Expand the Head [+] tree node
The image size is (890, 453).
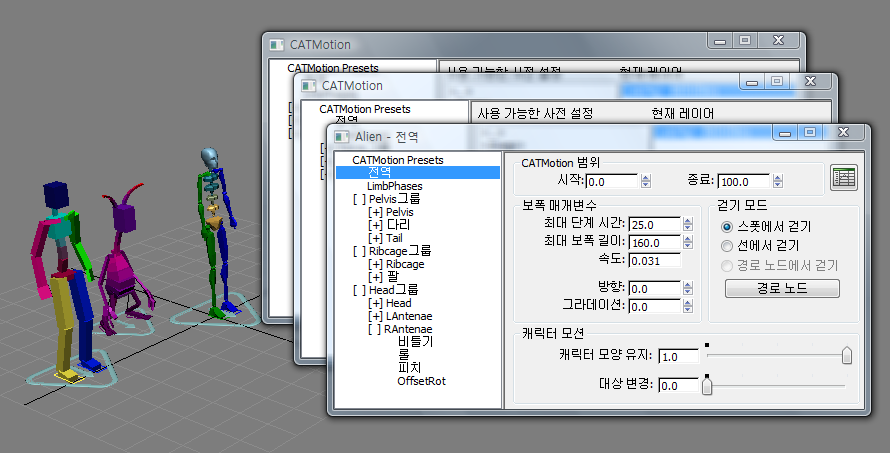375,303
